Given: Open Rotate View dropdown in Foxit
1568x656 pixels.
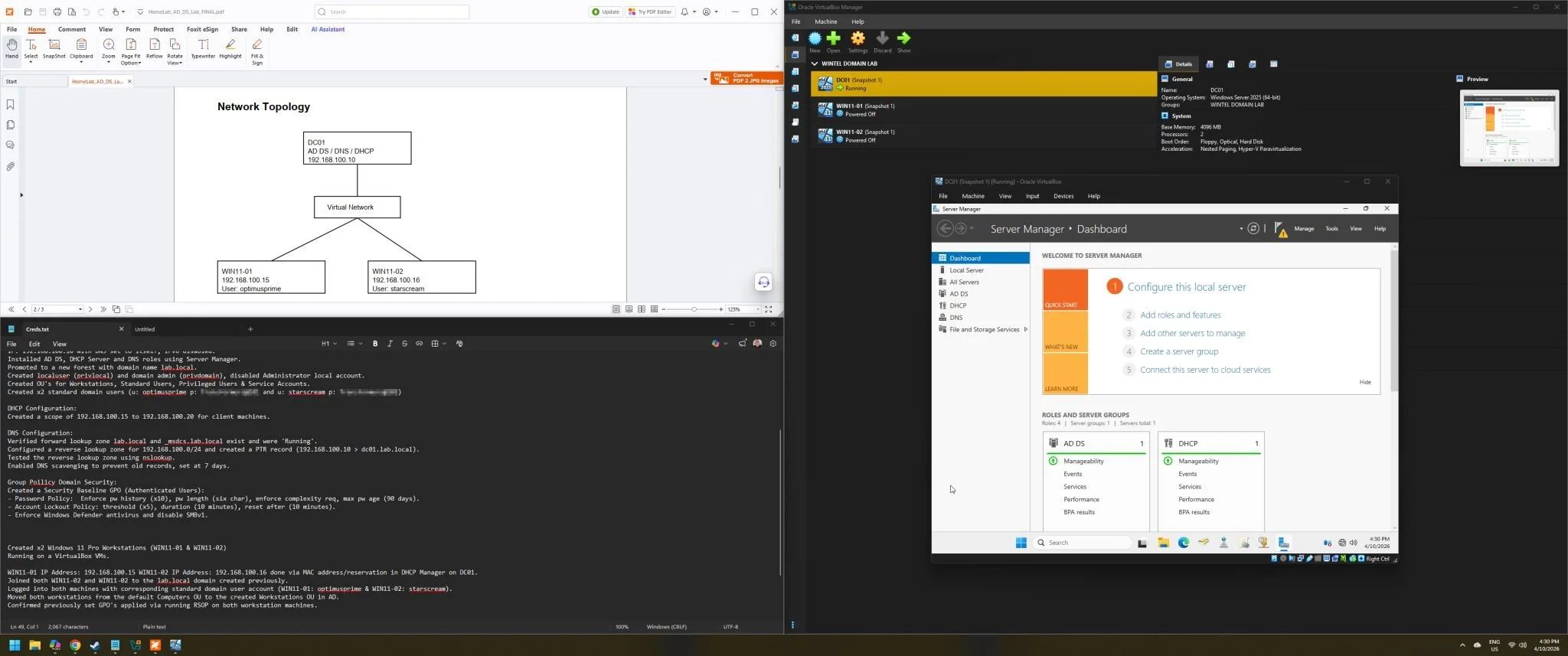Looking at the screenshot, I should 175,52.
